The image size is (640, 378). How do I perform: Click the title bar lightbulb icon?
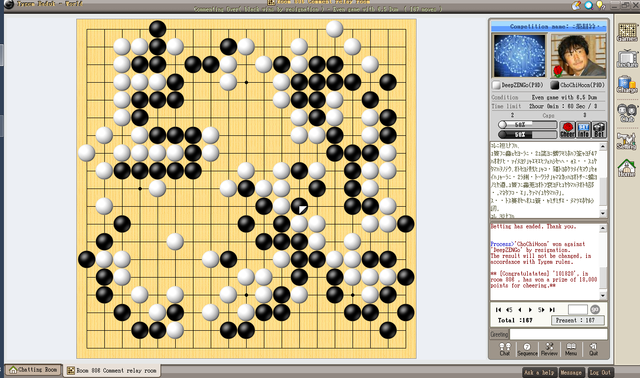click(600, 5)
